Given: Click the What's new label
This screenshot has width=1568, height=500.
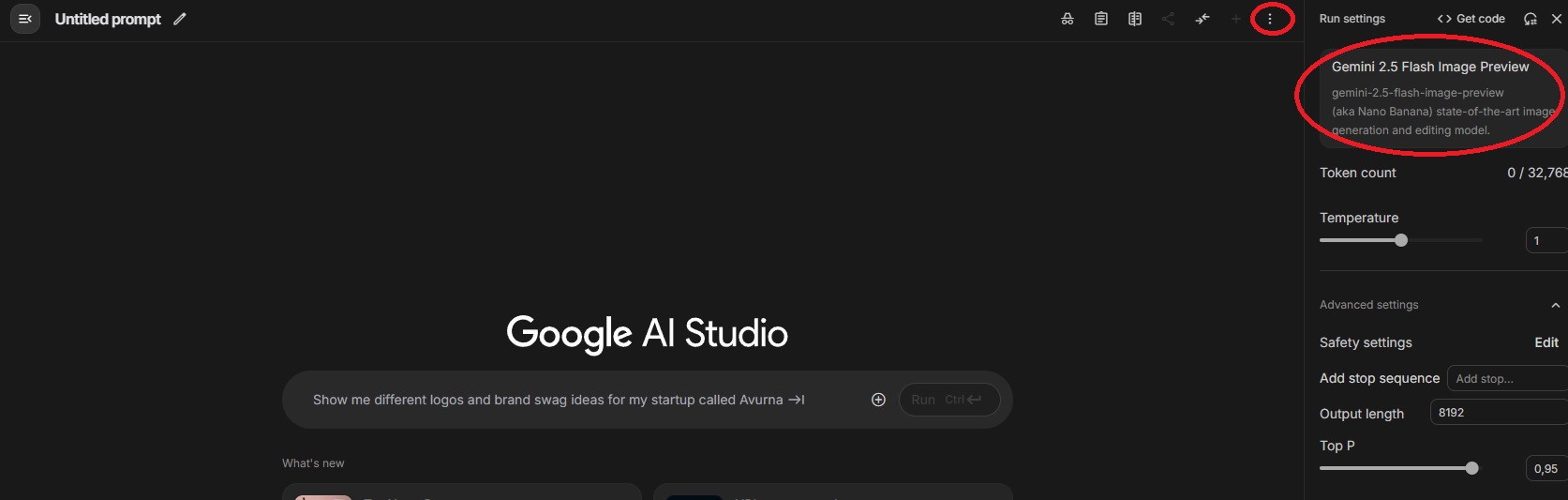Looking at the screenshot, I should coord(313,463).
